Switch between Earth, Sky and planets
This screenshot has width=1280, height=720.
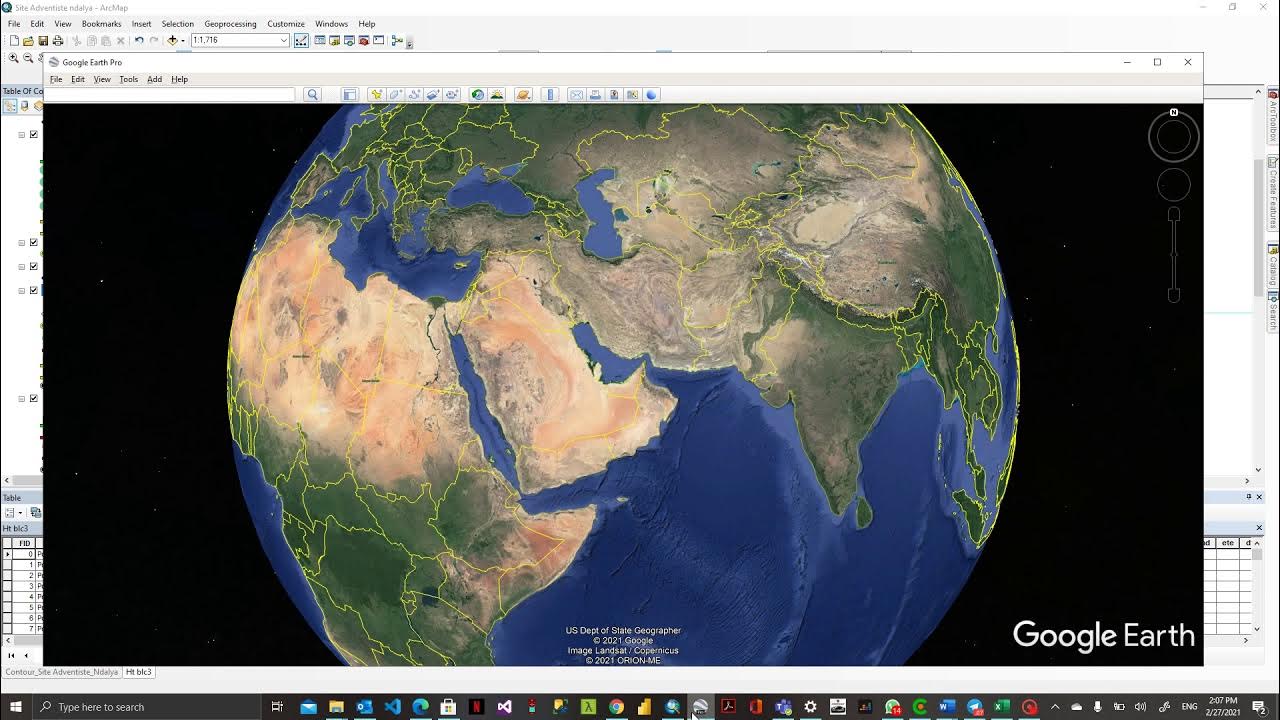click(x=523, y=95)
